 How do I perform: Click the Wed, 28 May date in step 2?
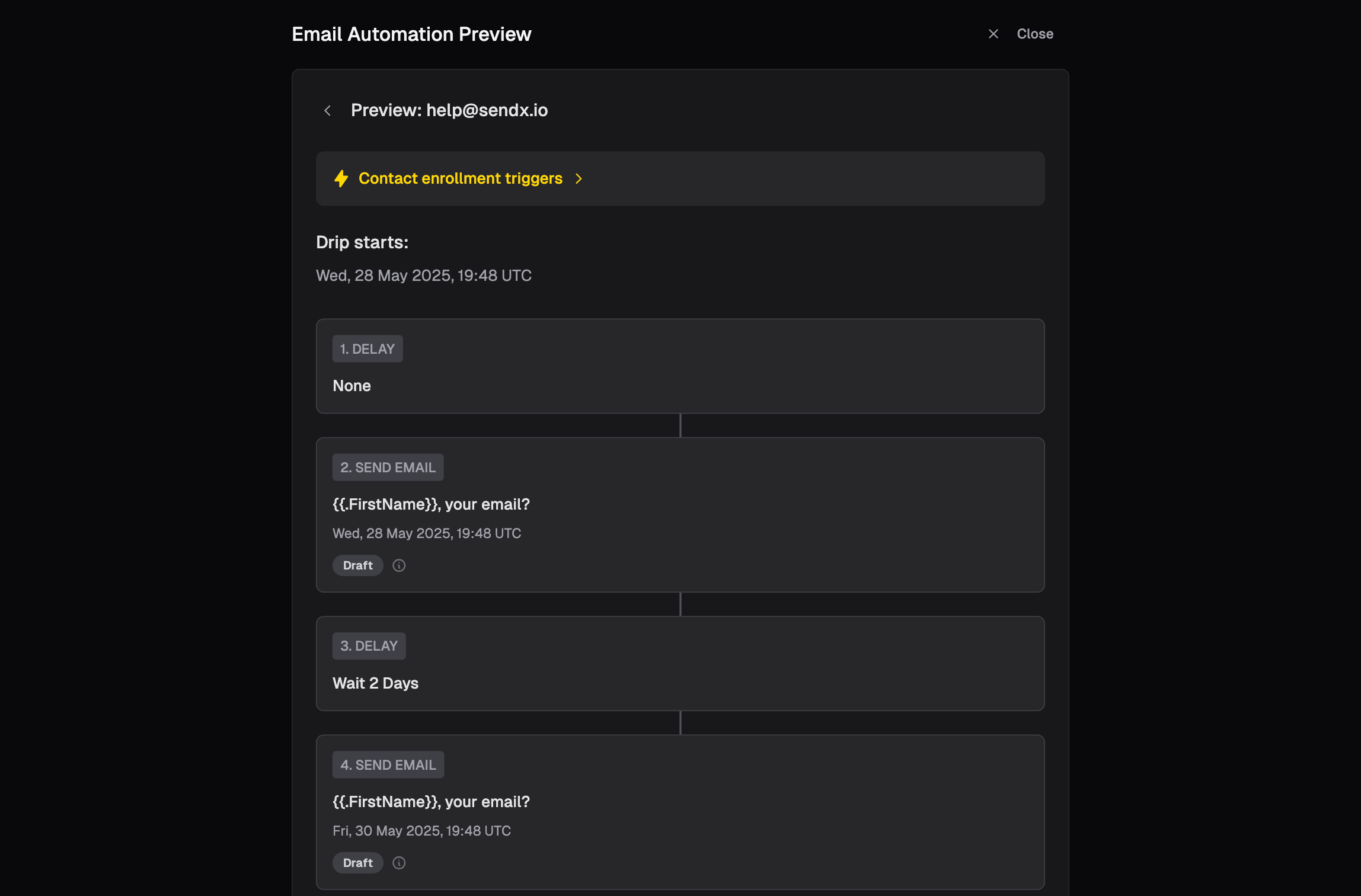(x=427, y=533)
